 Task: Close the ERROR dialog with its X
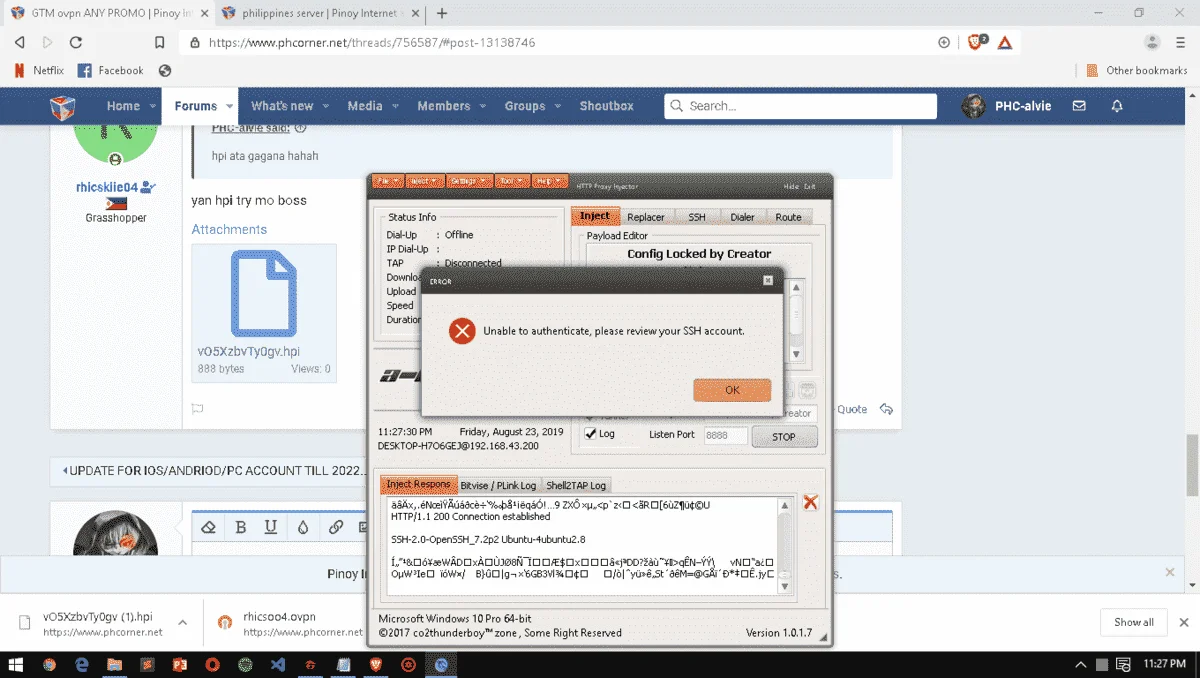[x=767, y=281]
